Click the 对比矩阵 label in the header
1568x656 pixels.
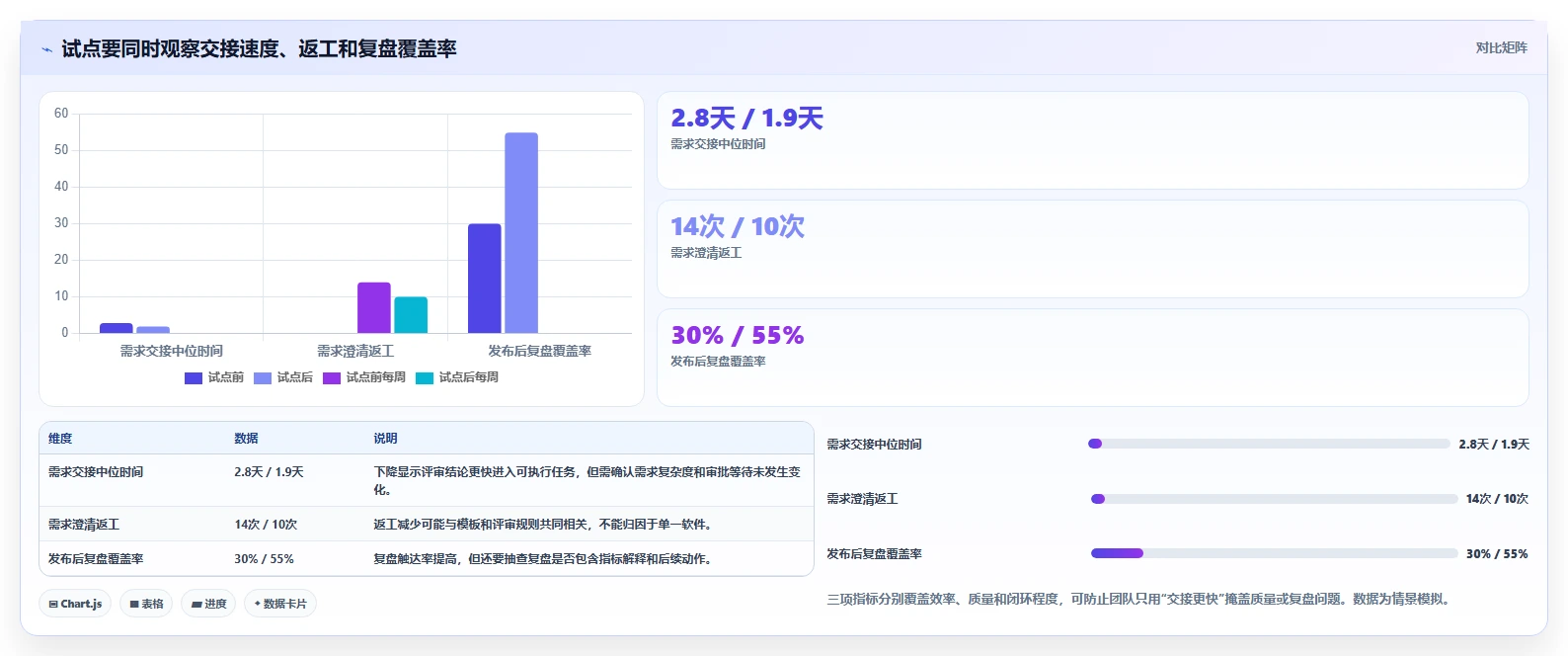(x=1501, y=48)
